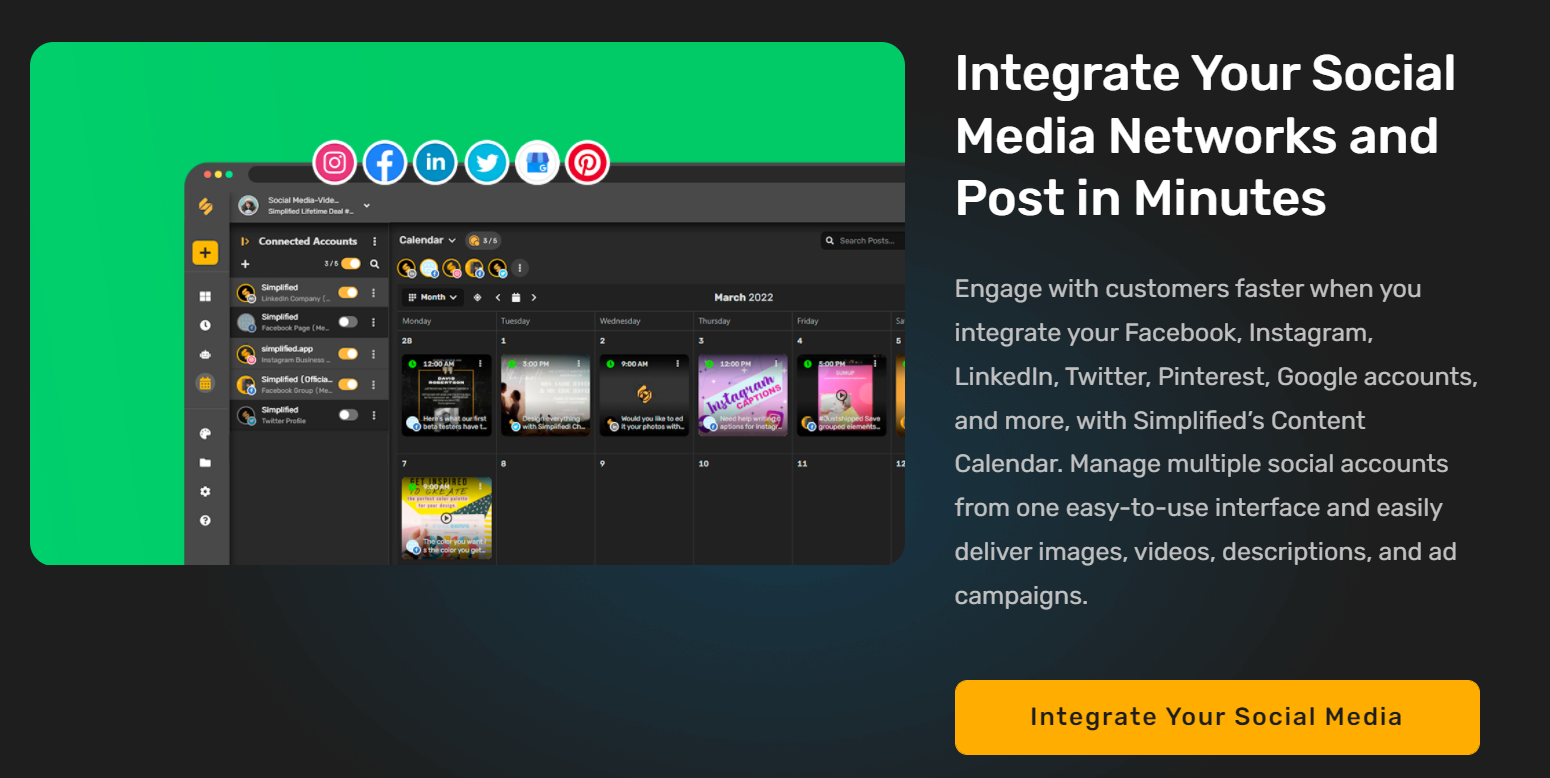The image size is (1550, 778).
Task: Open the dashboard grid icon in sidebar
Action: [x=205, y=297]
